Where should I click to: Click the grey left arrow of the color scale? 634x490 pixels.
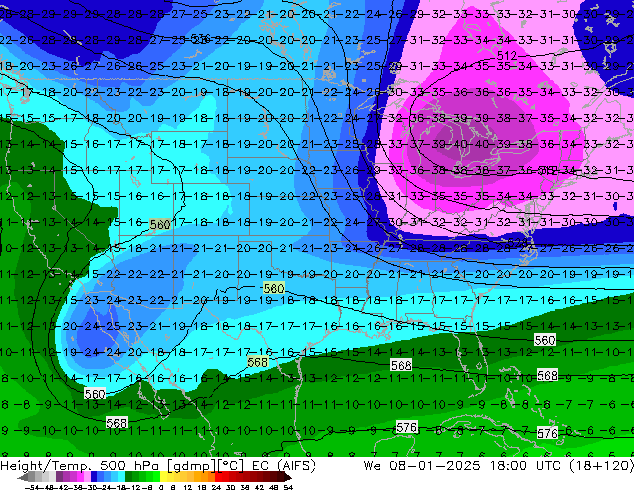coord(23,477)
